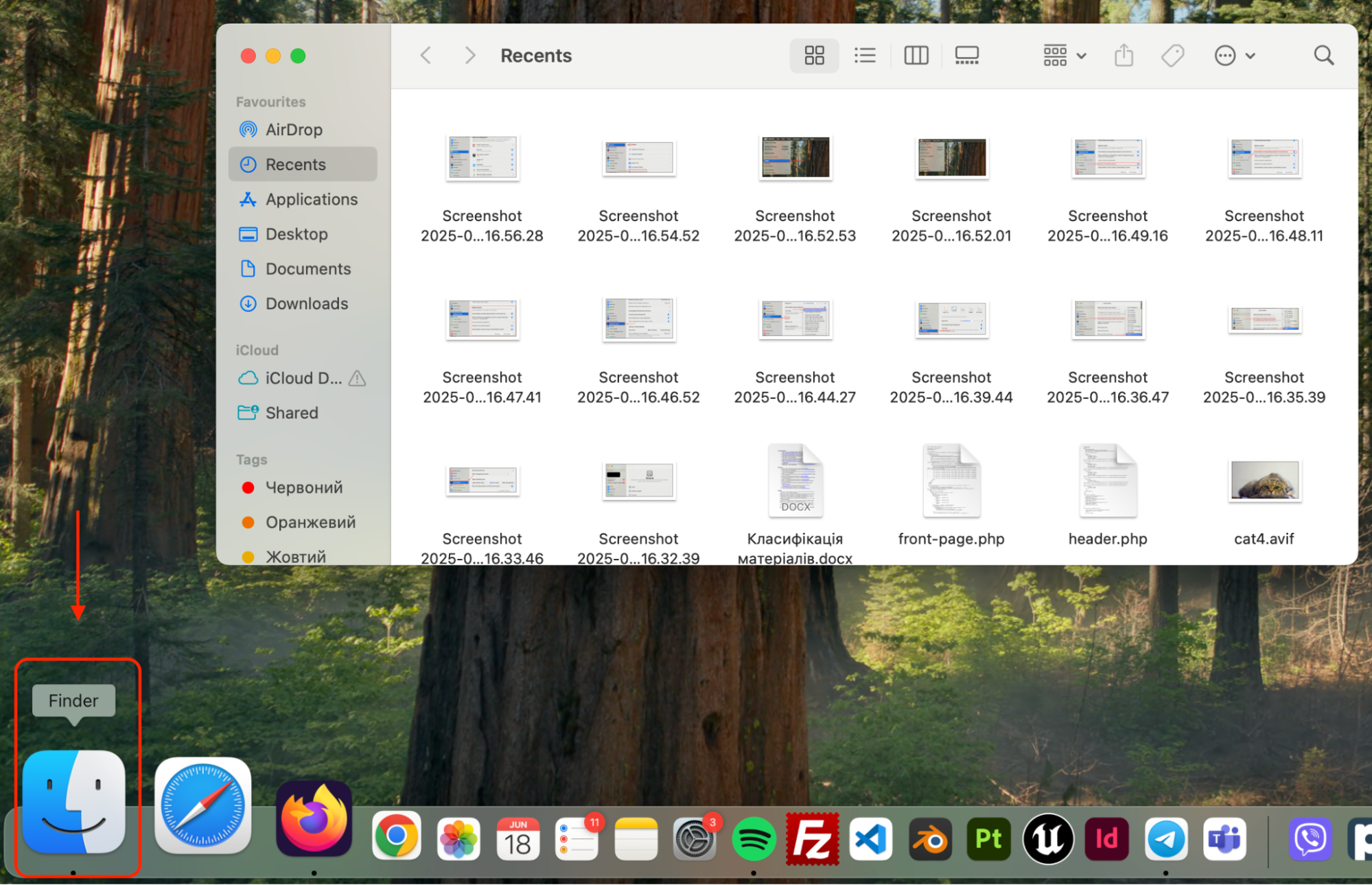Open the group-by dropdown arrow
1372x885 pixels.
(x=1081, y=55)
